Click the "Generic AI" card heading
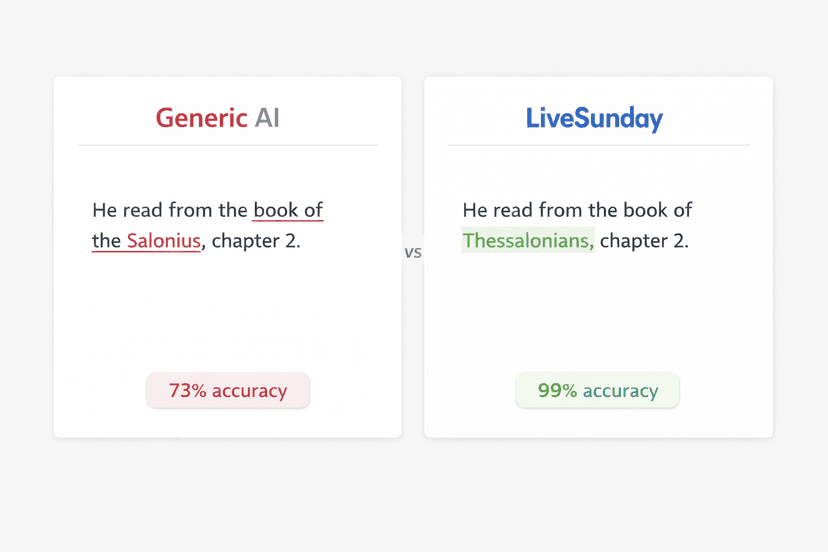The height and width of the screenshot is (552, 828). coord(217,118)
